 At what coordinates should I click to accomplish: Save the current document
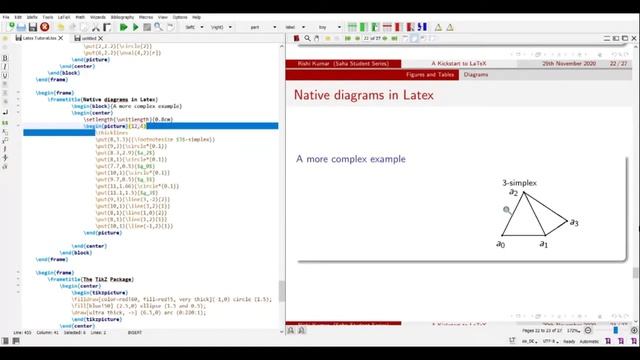click(33, 27)
